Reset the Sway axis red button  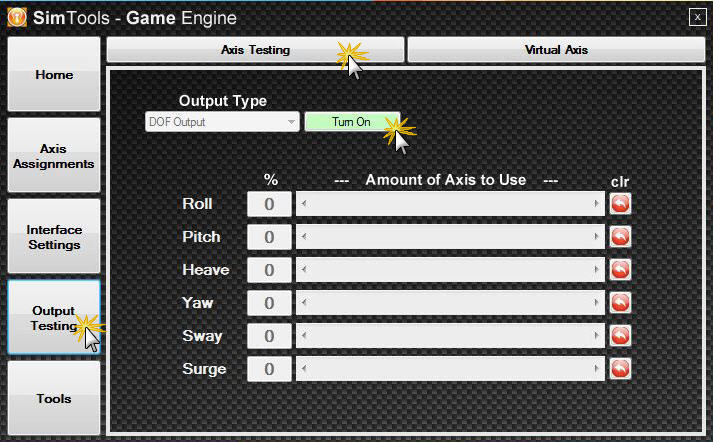[620, 336]
